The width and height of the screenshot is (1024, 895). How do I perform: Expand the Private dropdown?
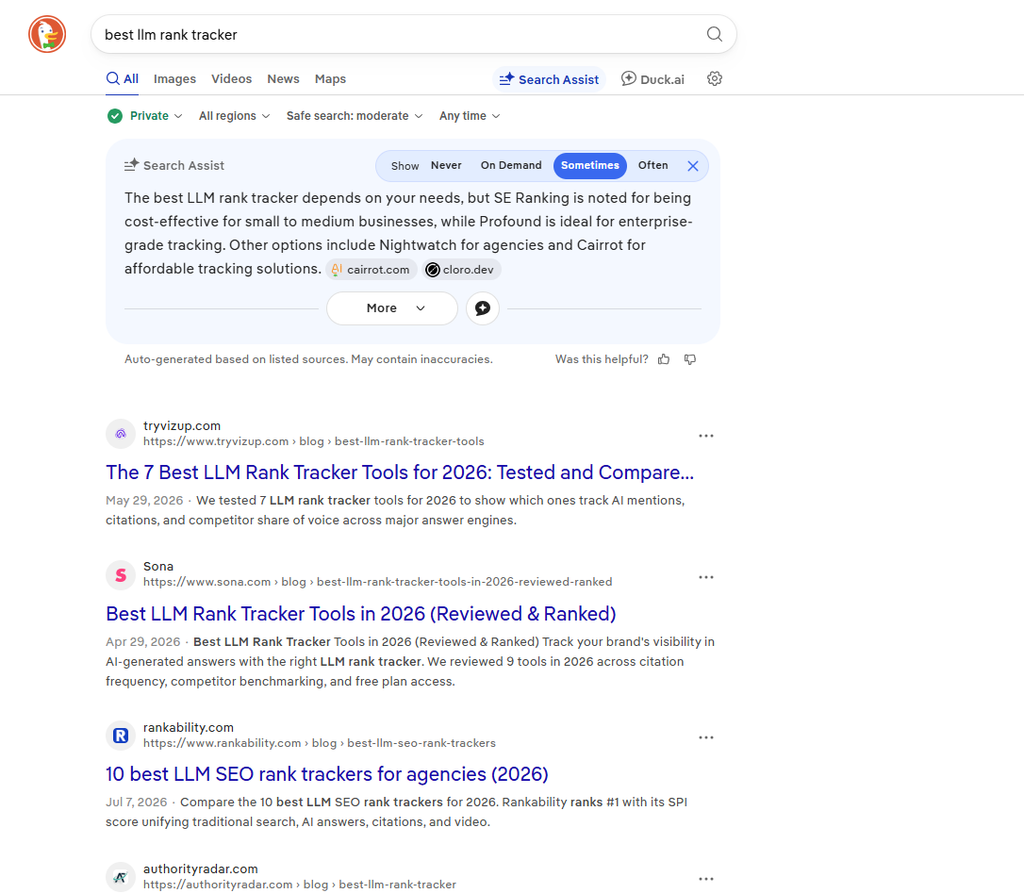(x=155, y=116)
